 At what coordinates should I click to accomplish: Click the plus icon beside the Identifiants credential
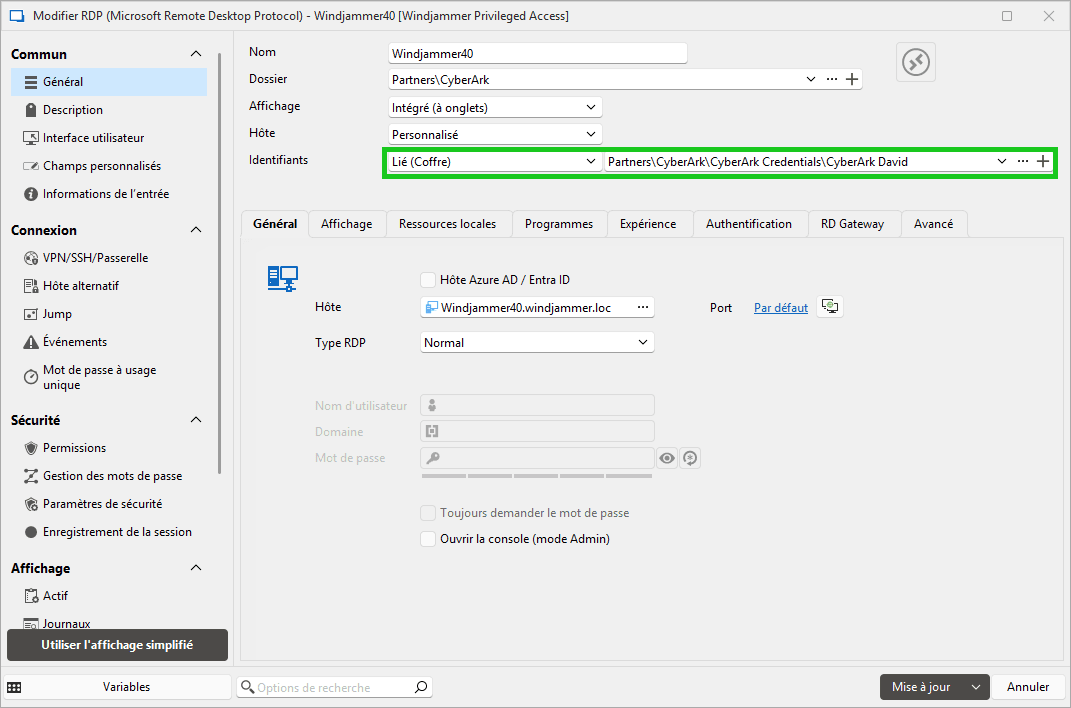1043,161
